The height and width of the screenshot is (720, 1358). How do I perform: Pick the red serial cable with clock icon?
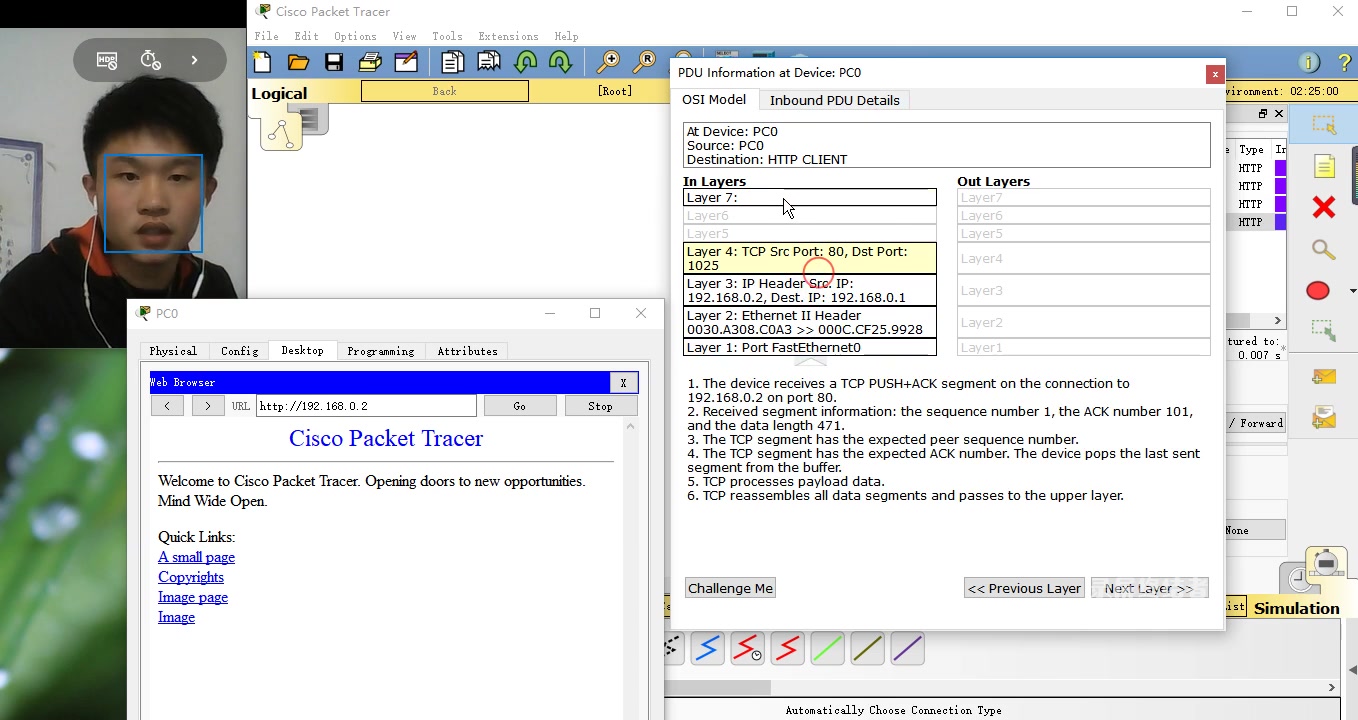coord(747,649)
